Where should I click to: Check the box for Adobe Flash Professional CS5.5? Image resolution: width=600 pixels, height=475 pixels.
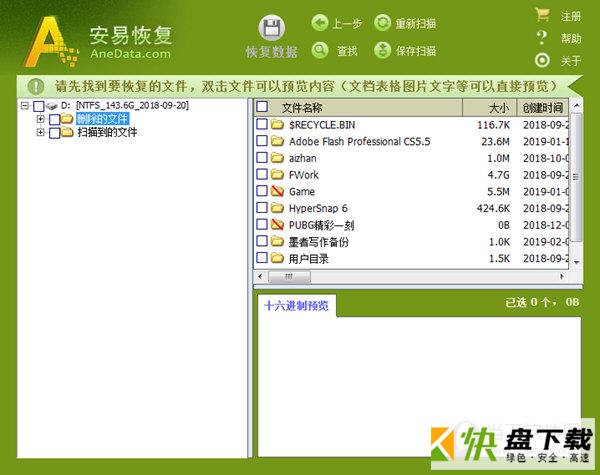[262, 141]
